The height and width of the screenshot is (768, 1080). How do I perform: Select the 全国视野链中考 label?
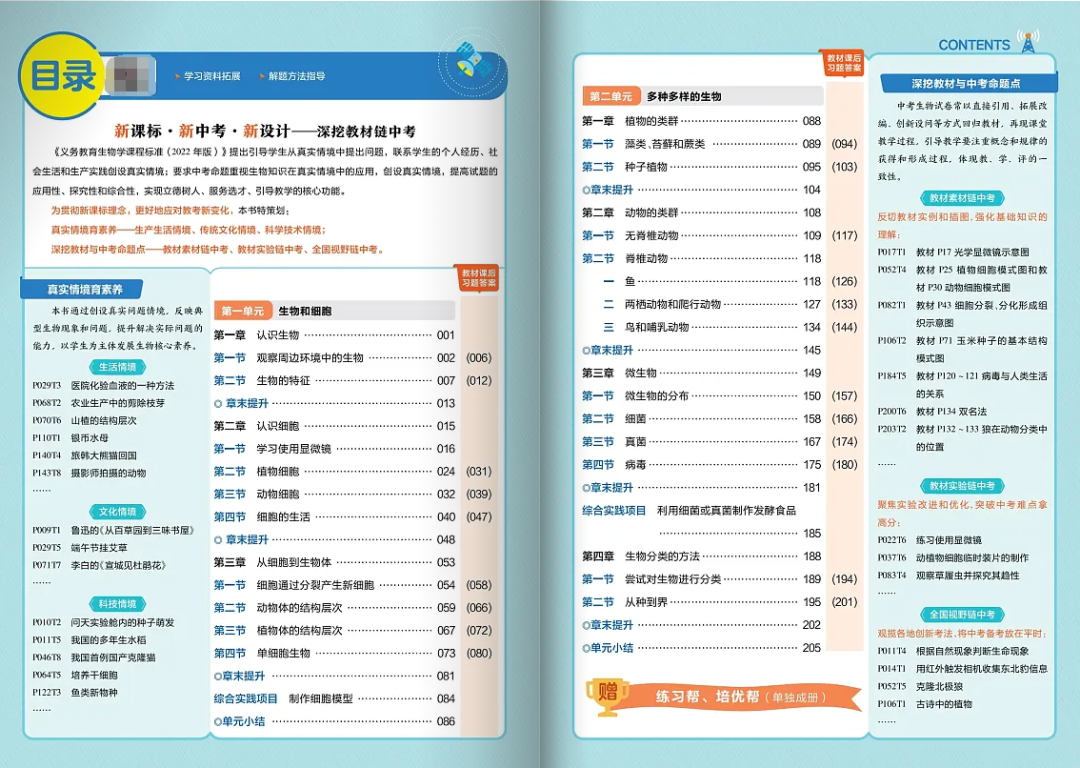pyautogui.click(x=962, y=614)
